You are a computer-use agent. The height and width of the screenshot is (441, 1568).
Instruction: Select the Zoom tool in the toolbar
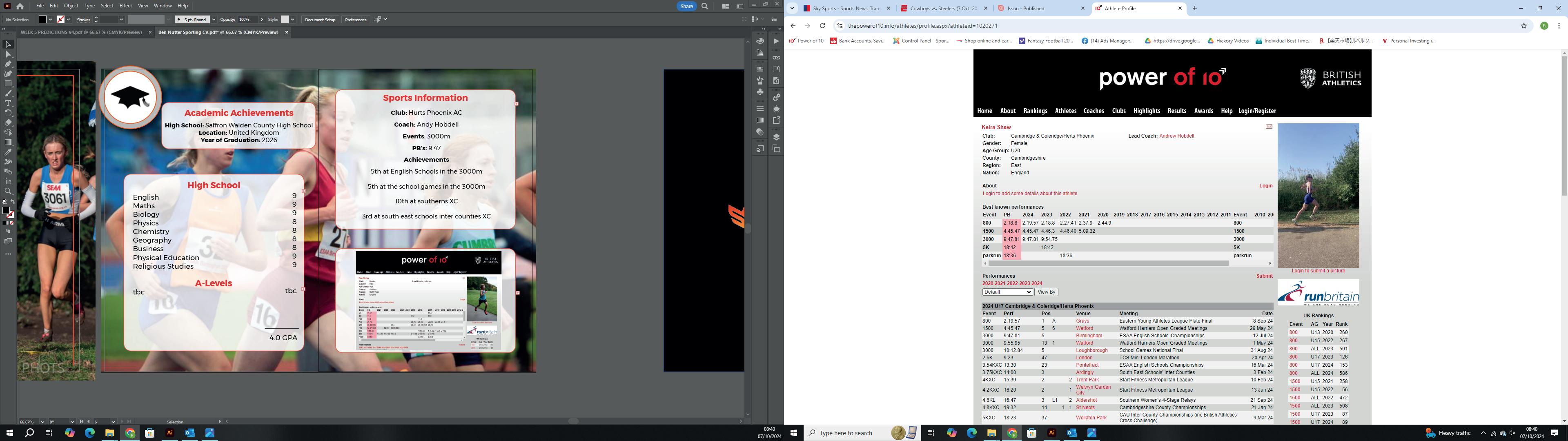(8, 191)
